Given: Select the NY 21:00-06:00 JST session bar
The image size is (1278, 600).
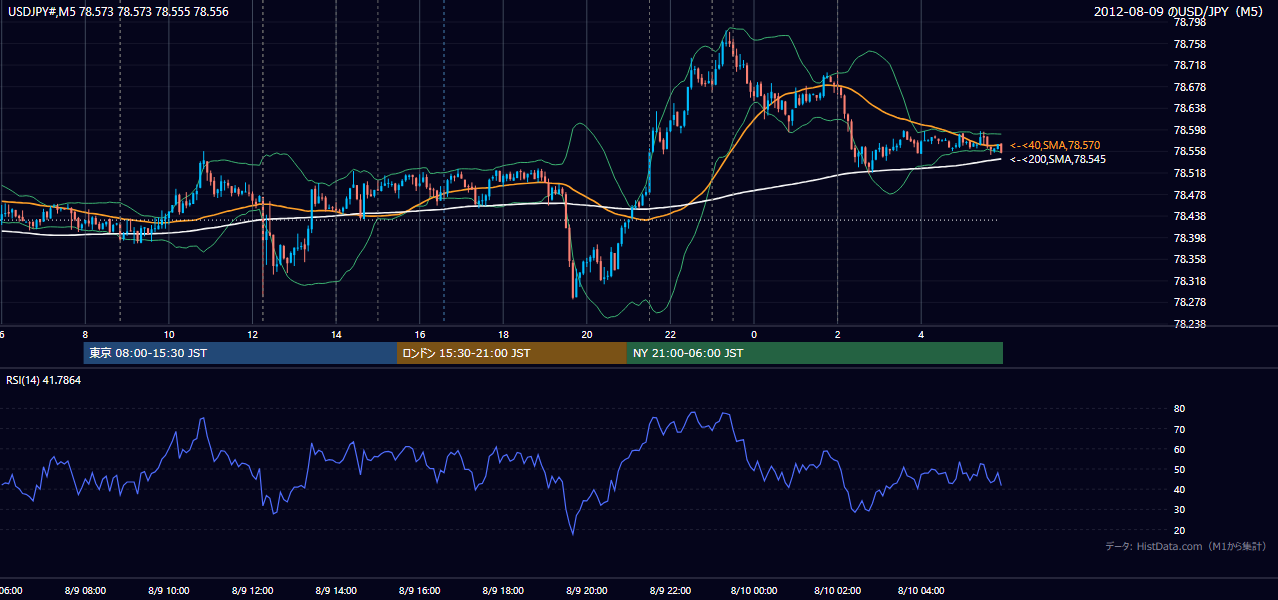Looking at the screenshot, I should [815, 353].
